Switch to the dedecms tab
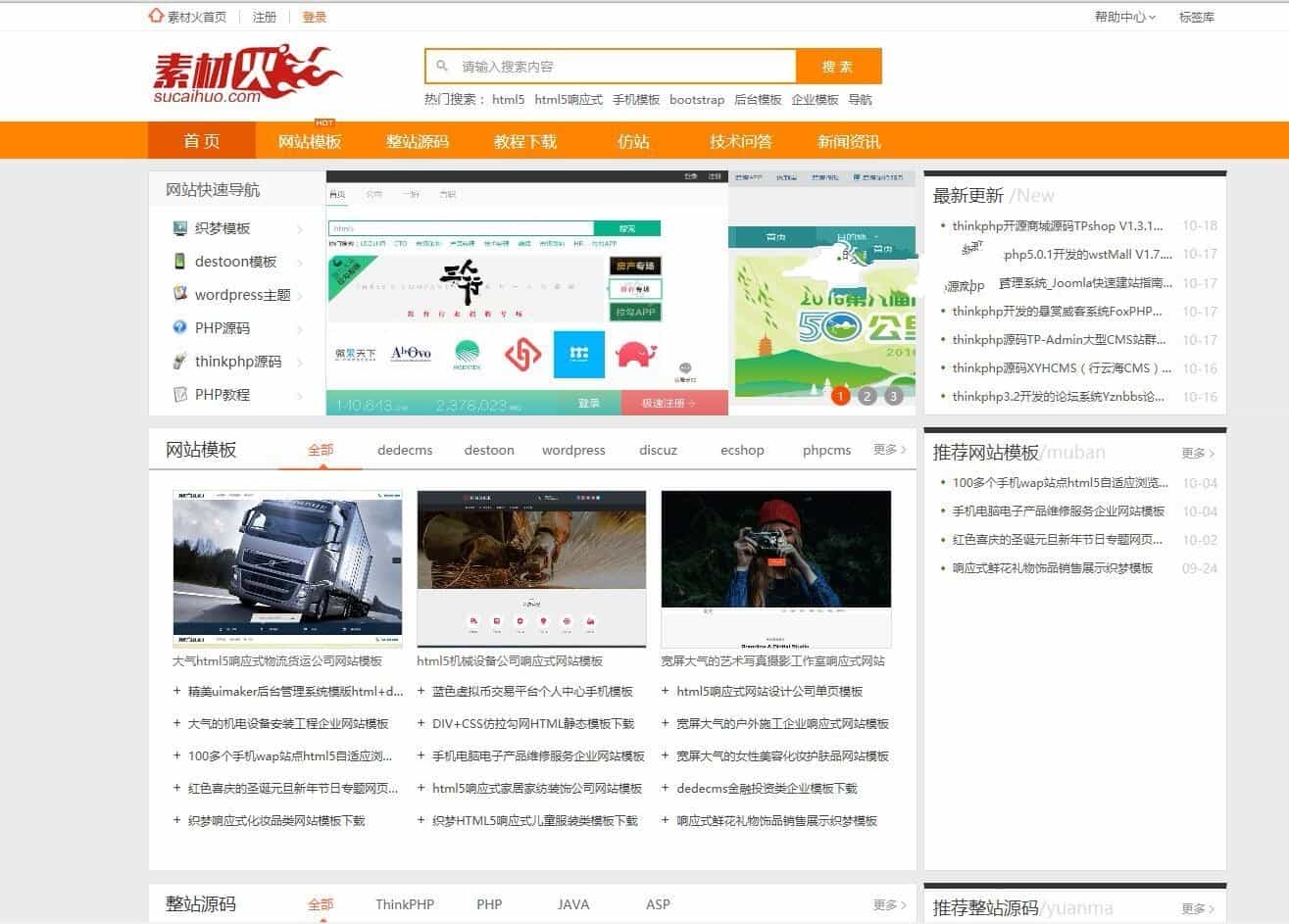The height and width of the screenshot is (924, 1289). (x=405, y=450)
